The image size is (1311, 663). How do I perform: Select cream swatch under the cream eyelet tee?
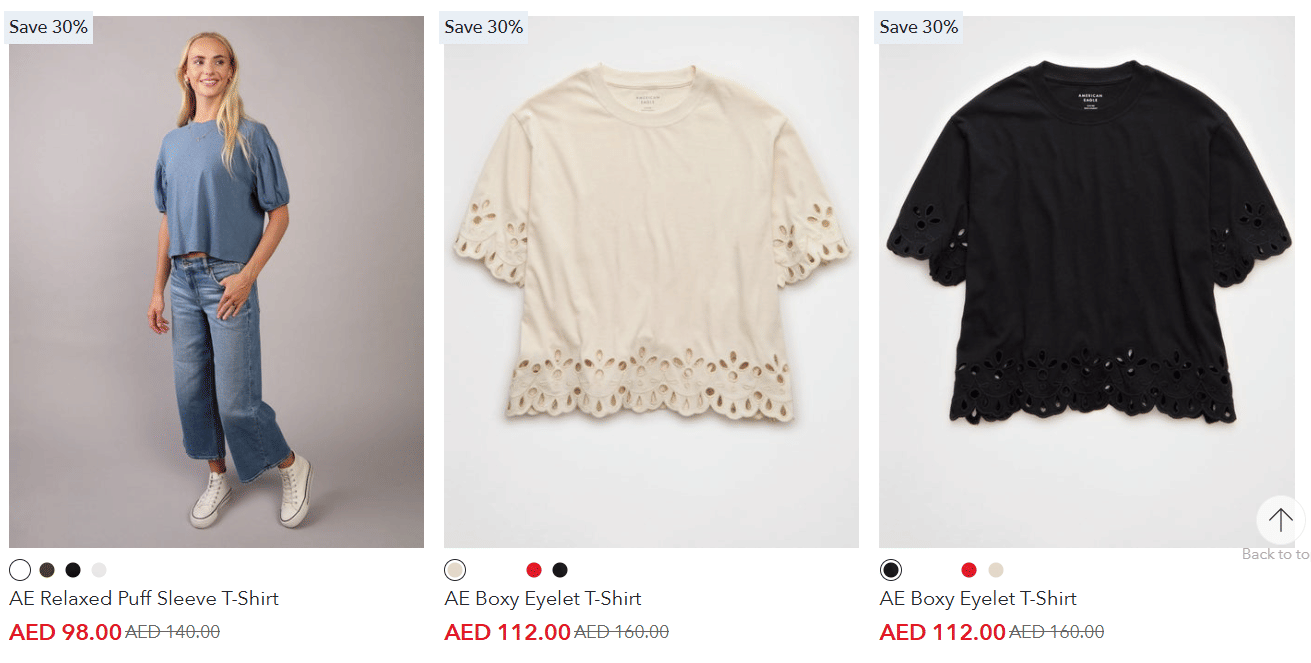(x=455, y=570)
